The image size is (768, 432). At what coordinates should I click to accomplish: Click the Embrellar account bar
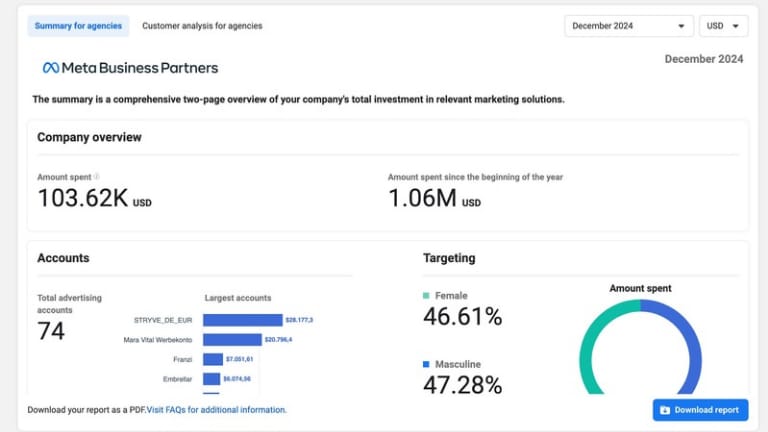[x=212, y=379]
